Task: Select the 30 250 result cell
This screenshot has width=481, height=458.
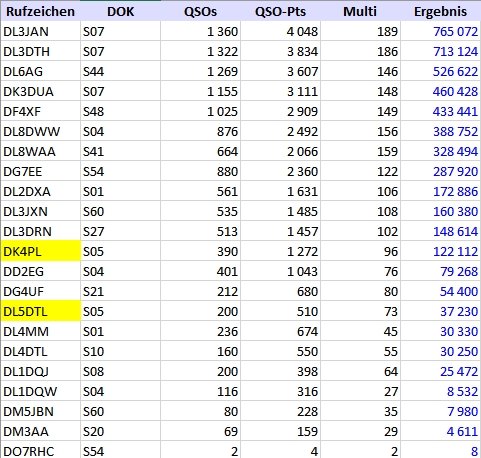Action: click(x=440, y=351)
